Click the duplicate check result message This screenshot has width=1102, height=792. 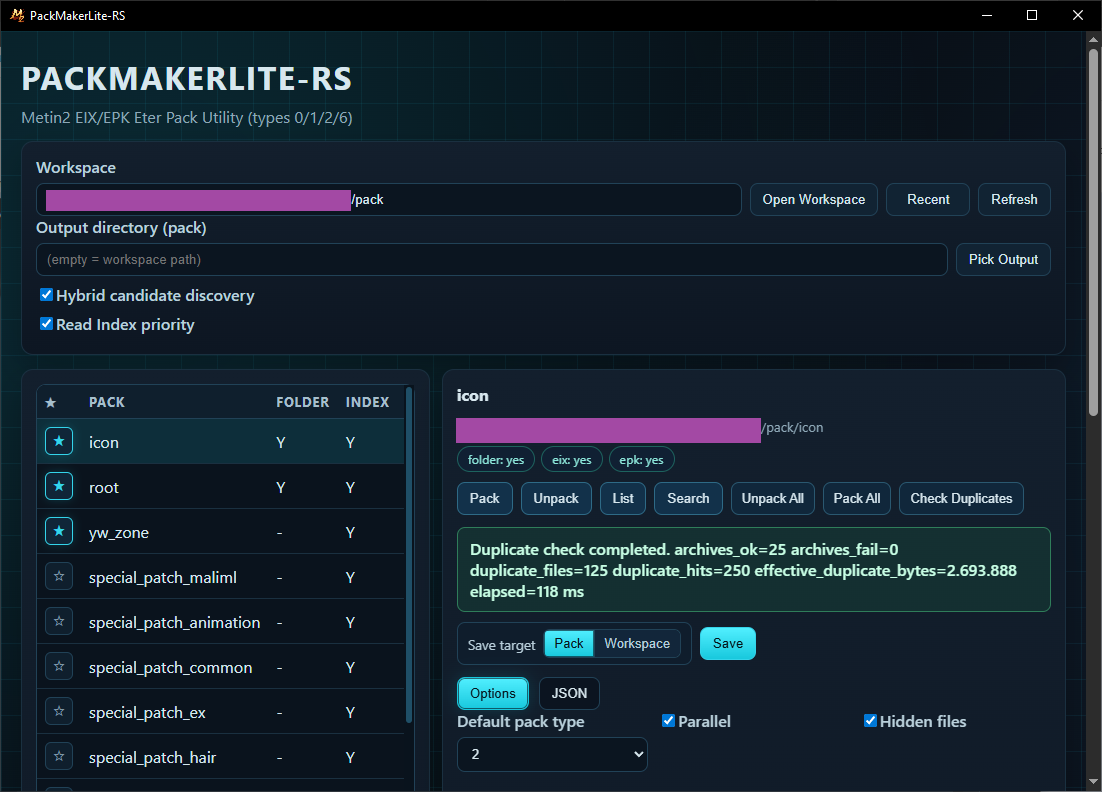[753, 570]
